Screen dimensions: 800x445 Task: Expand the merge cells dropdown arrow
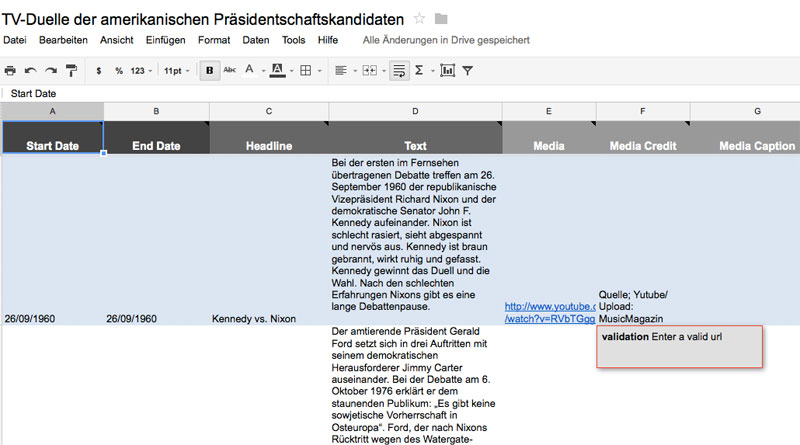click(x=384, y=71)
